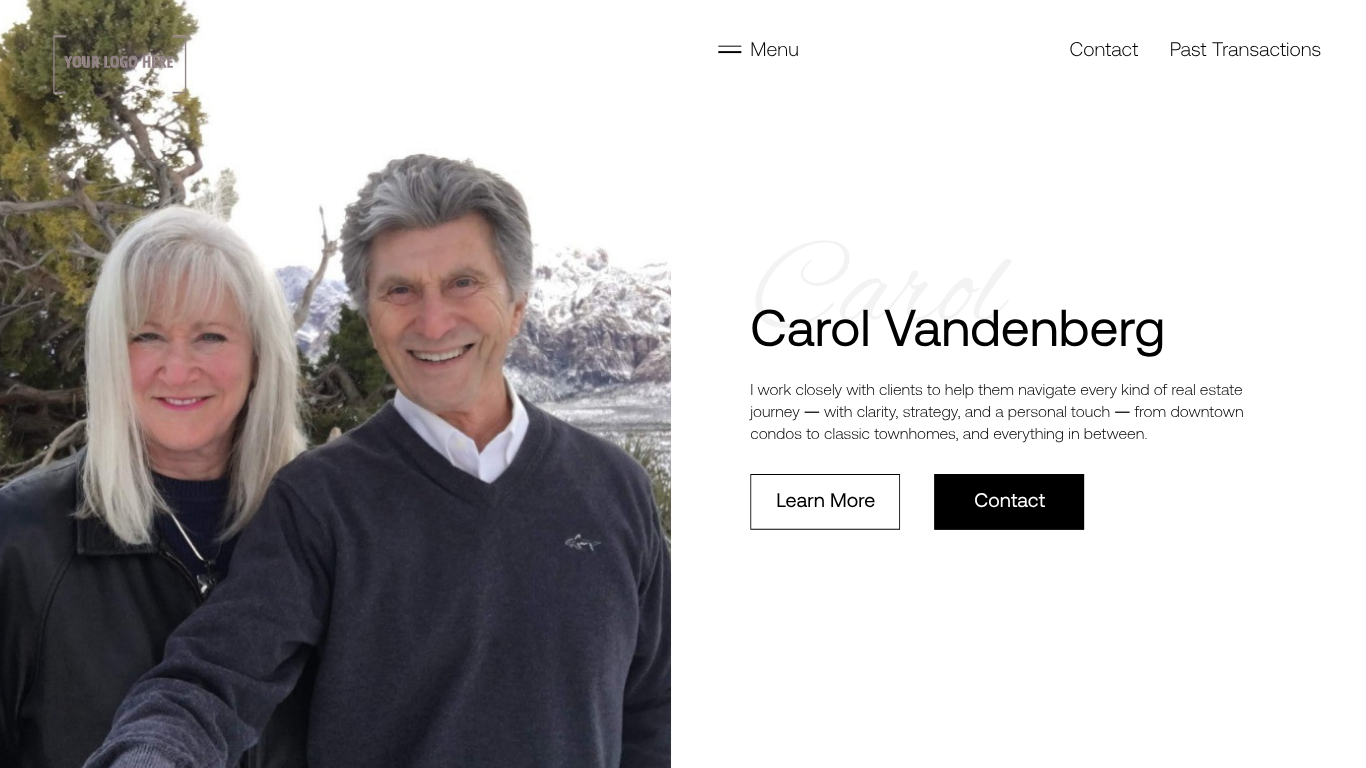Click the 'Your Logo Here' logo
The image size is (1366, 768).
pos(119,62)
